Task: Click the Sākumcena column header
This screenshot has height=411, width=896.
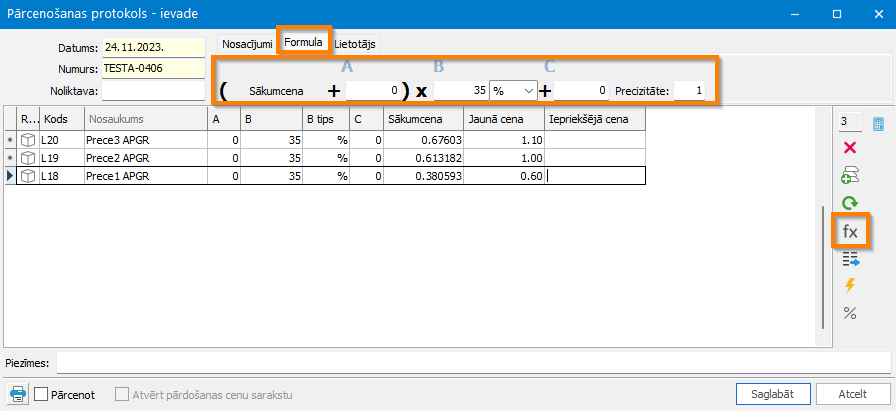Action: click(x=423, y=119)
